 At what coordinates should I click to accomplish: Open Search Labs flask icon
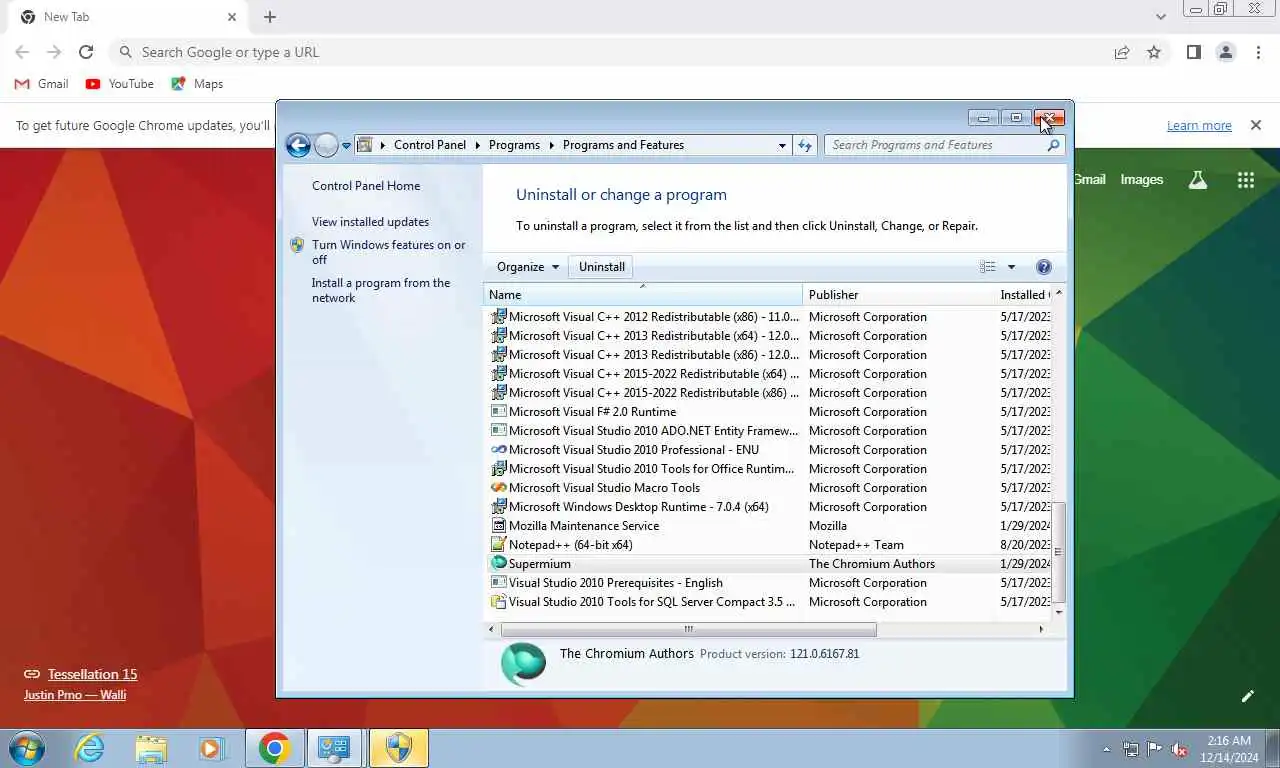1198,180
